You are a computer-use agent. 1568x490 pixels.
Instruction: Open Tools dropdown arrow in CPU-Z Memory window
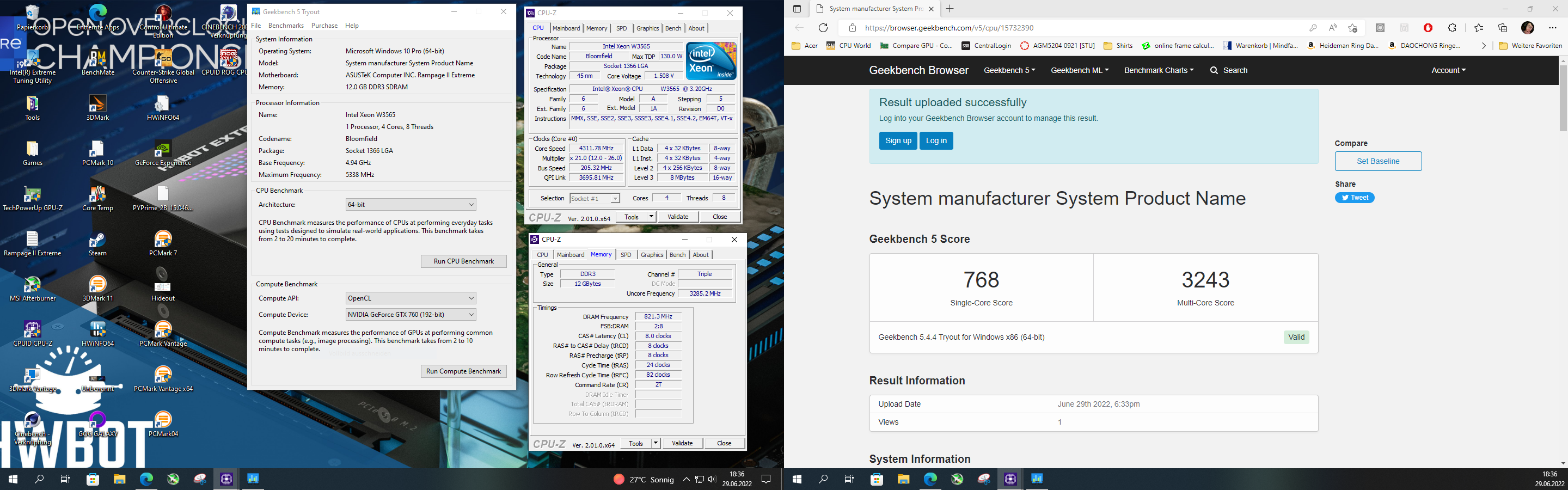[656, 443]
